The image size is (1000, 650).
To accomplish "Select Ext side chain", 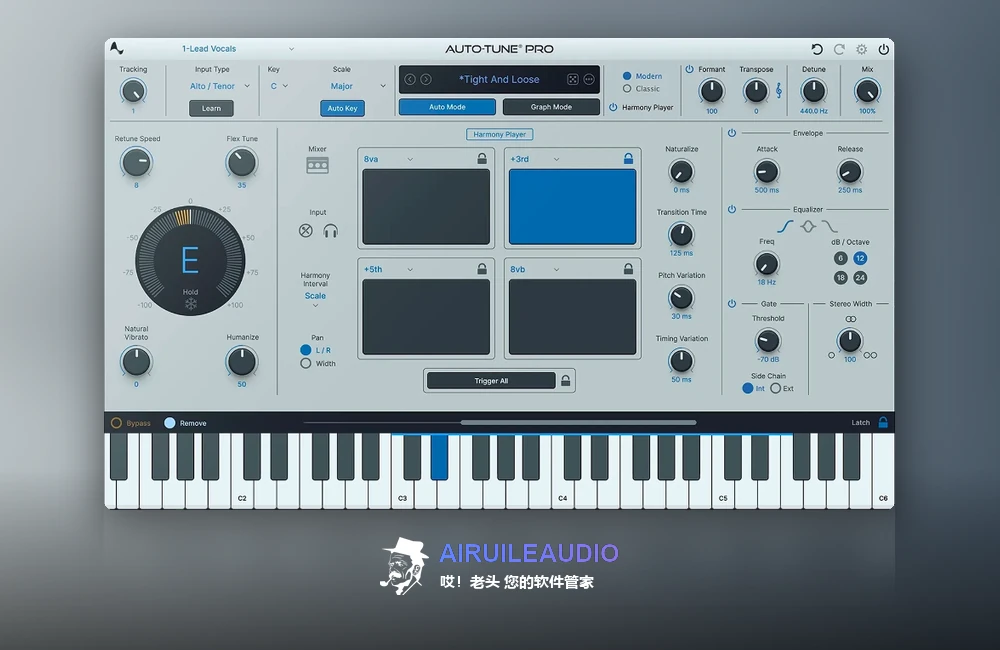I will (x=776, y=388).
